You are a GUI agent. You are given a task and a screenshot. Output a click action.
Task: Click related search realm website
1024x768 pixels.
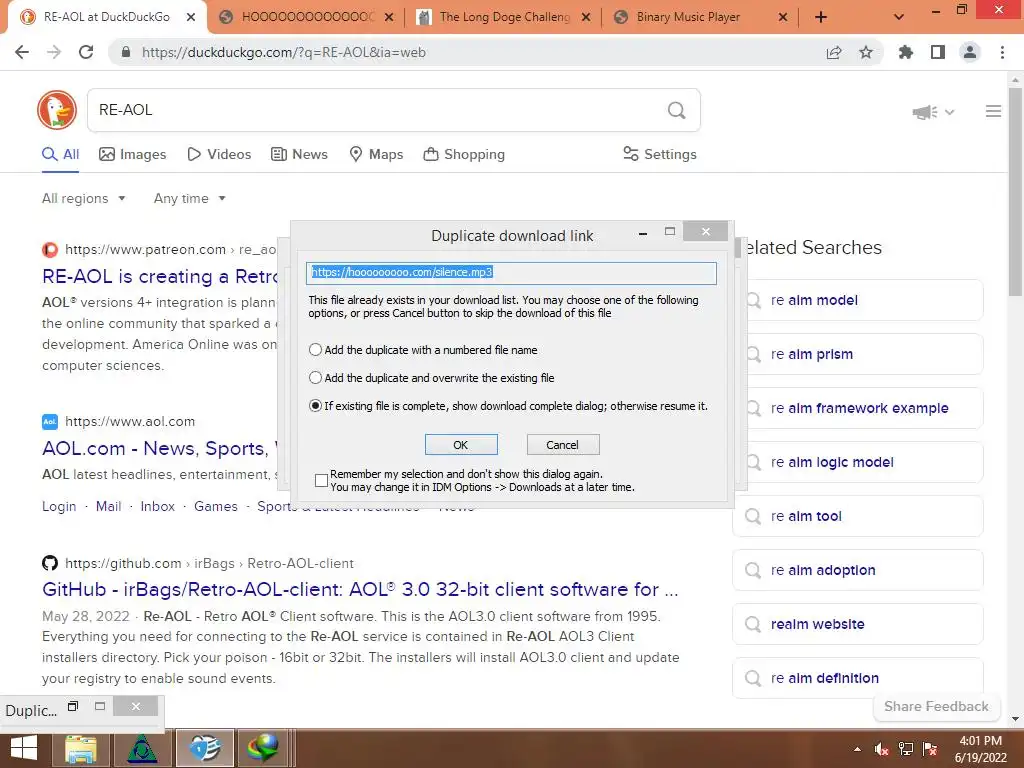tap(857, 624)
